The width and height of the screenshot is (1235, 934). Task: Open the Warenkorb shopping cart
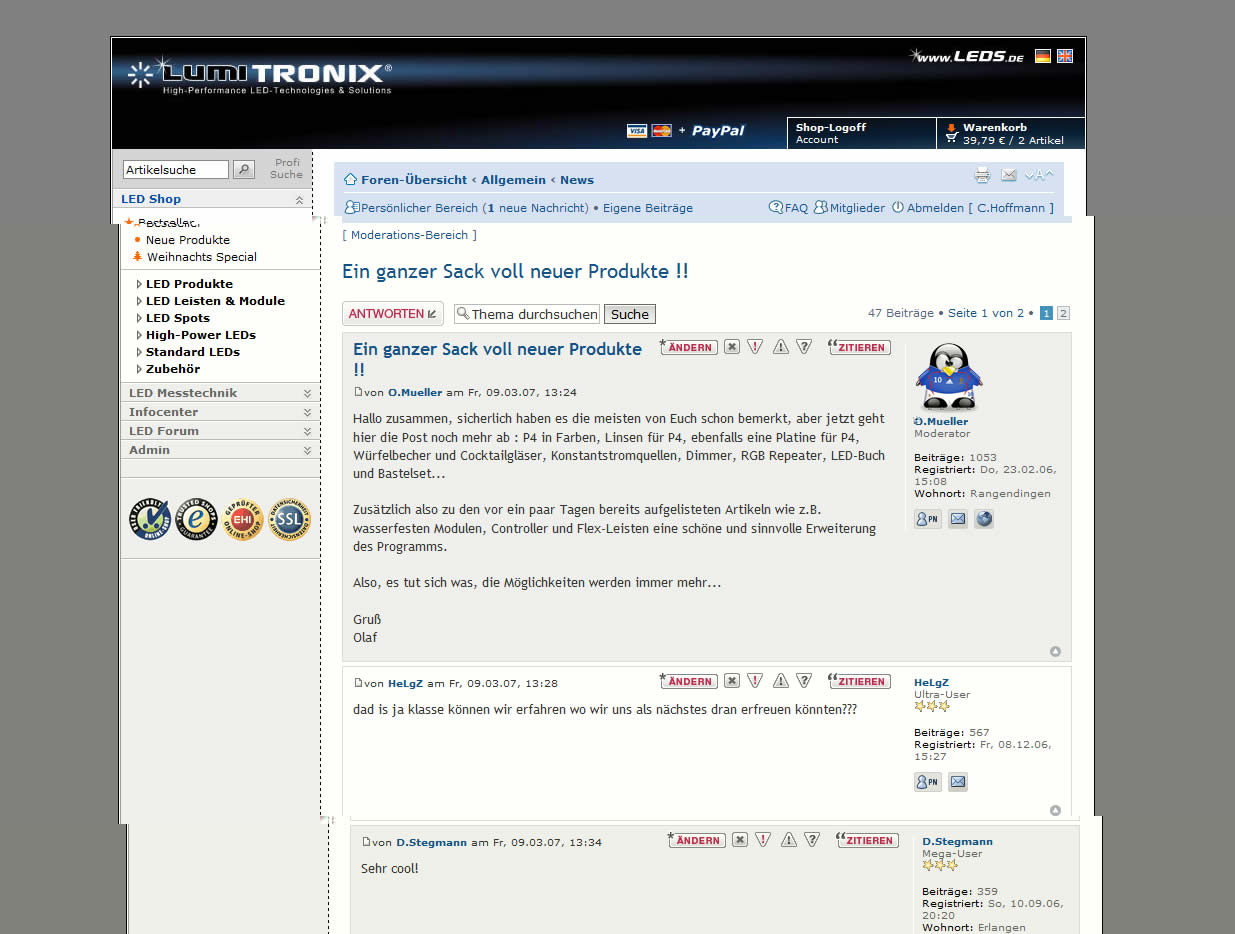tap(1010, 134)
